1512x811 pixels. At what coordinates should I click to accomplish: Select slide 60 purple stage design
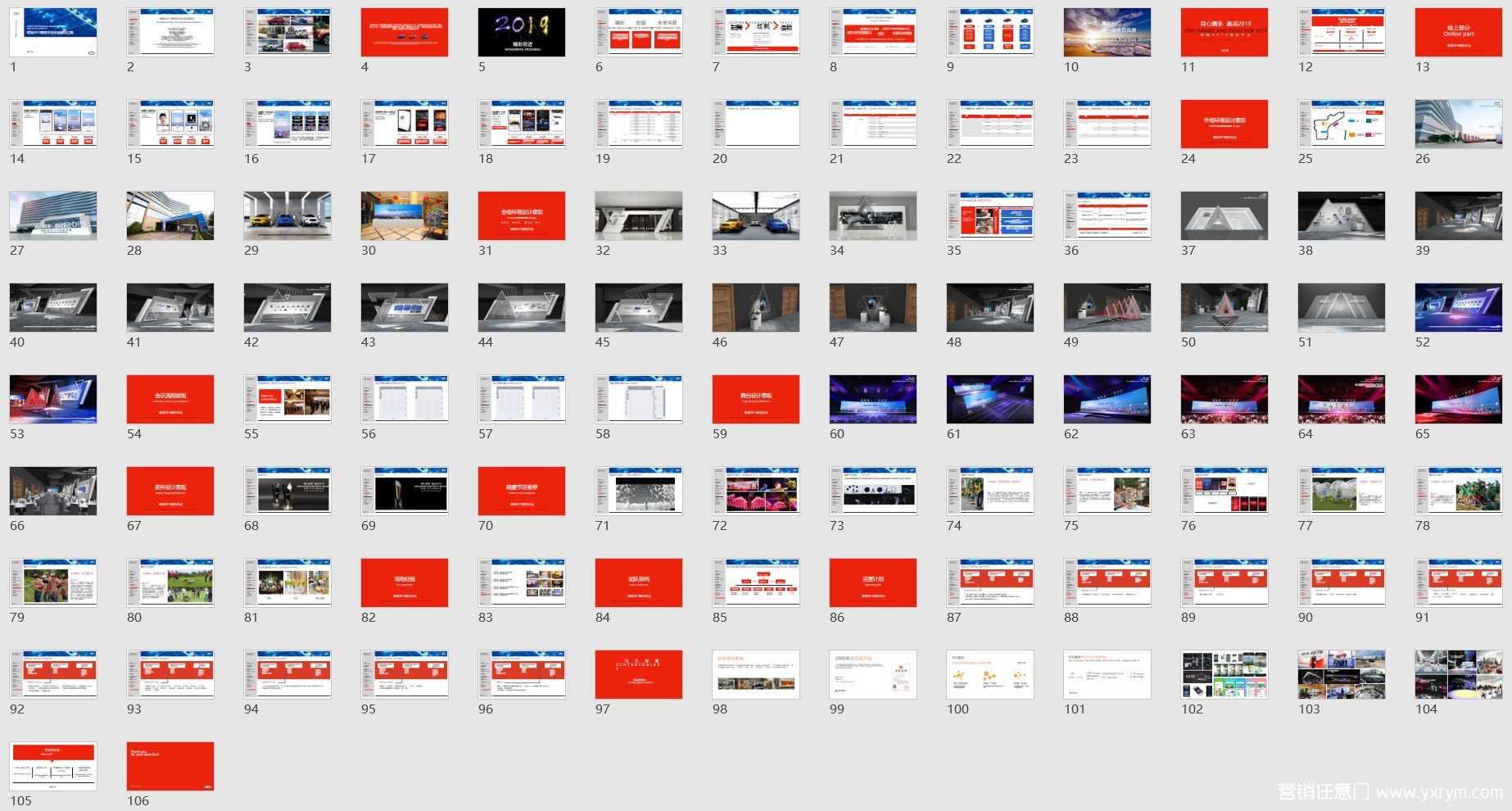[x=873, y=400]
